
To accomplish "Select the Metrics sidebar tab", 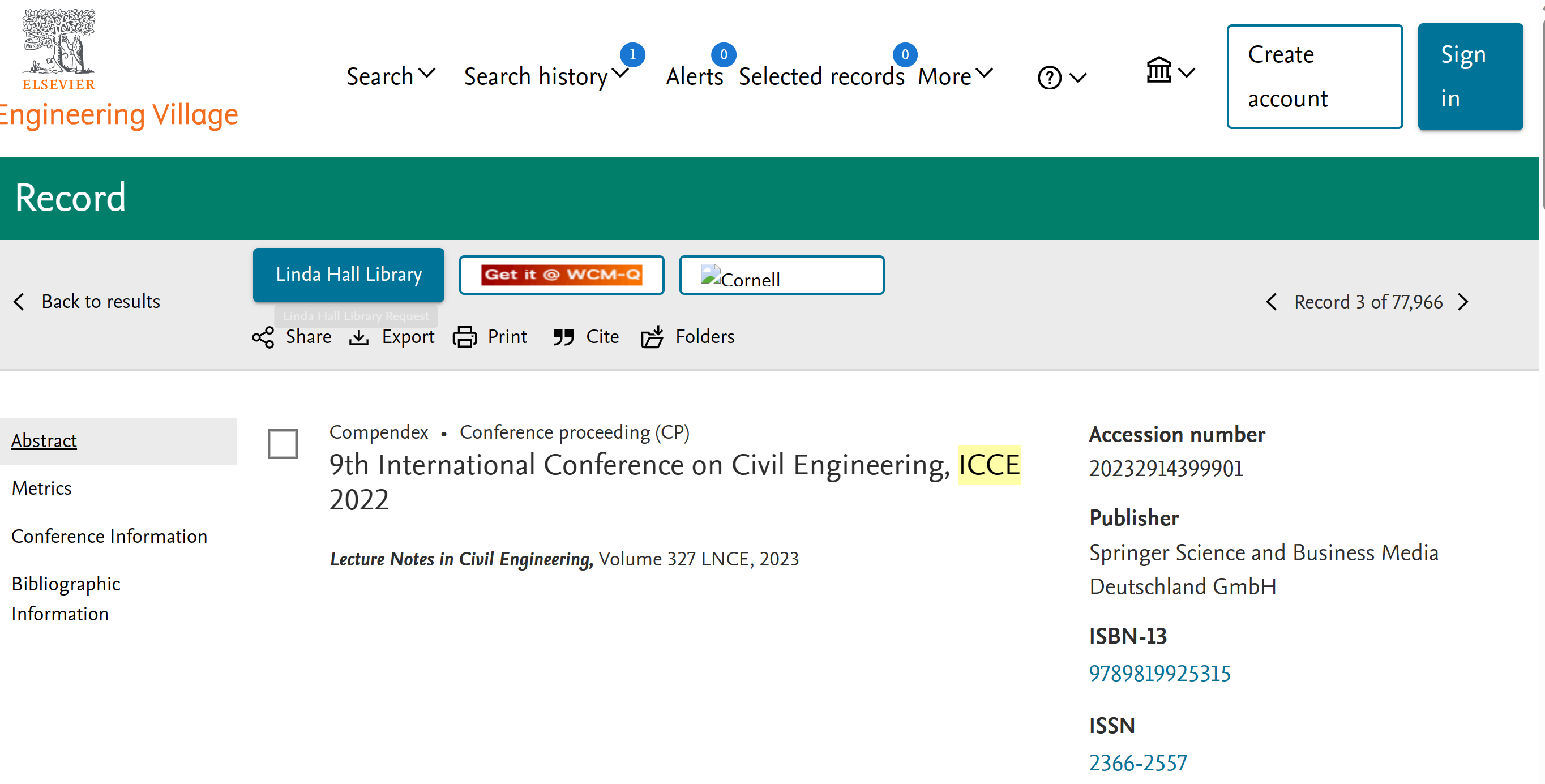I will [x=41, y=489].
